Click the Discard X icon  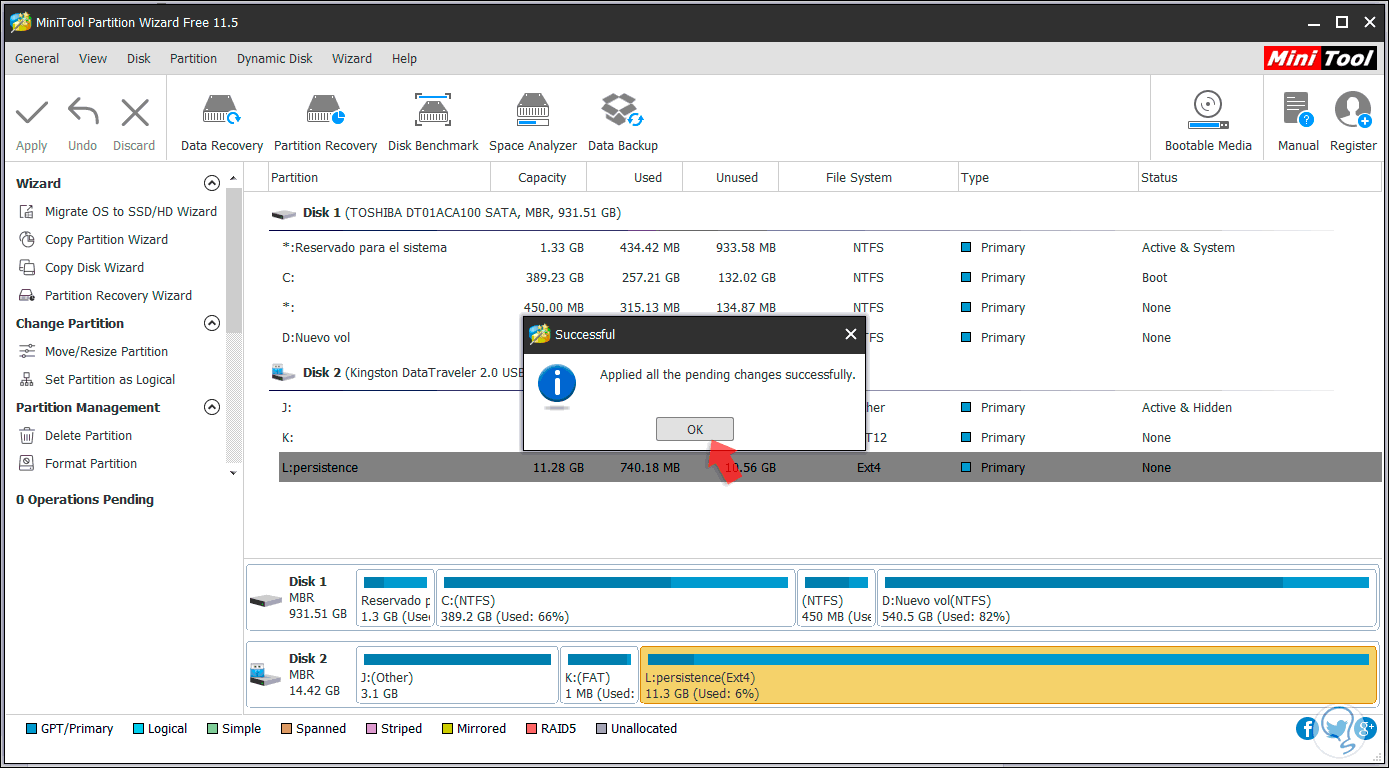pyautogui.click(x=134, y=112)
